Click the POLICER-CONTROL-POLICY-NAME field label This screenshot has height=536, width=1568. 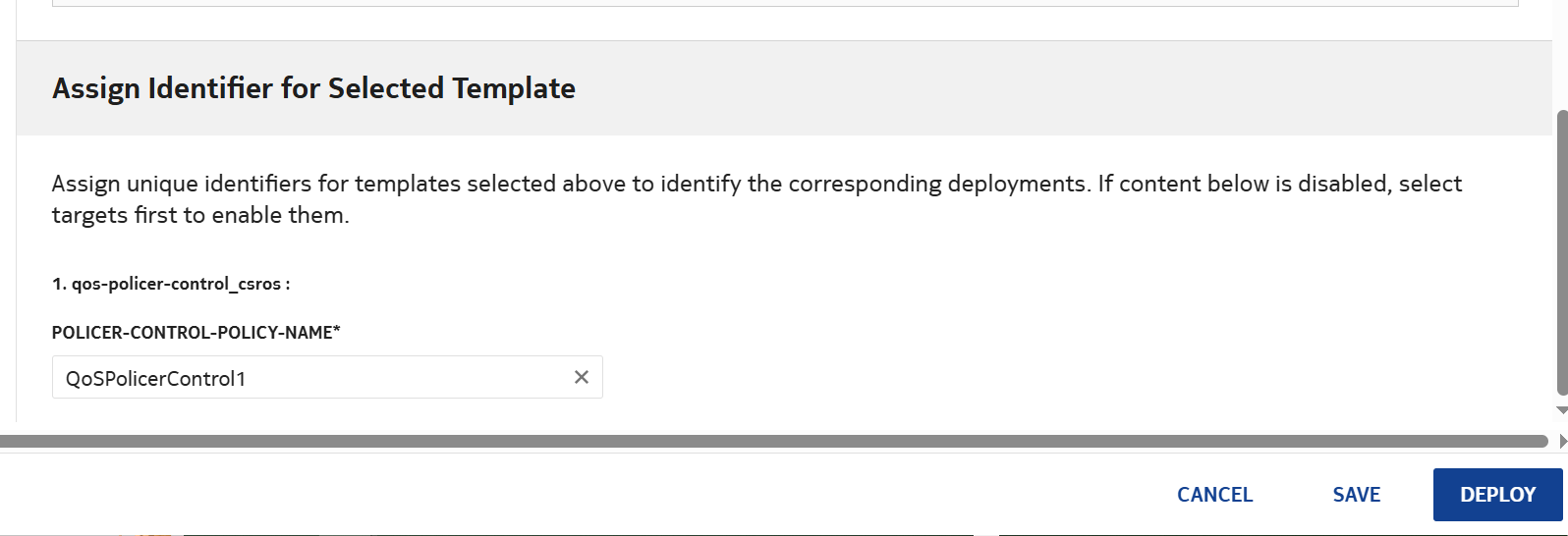click(x=196, y=333)
